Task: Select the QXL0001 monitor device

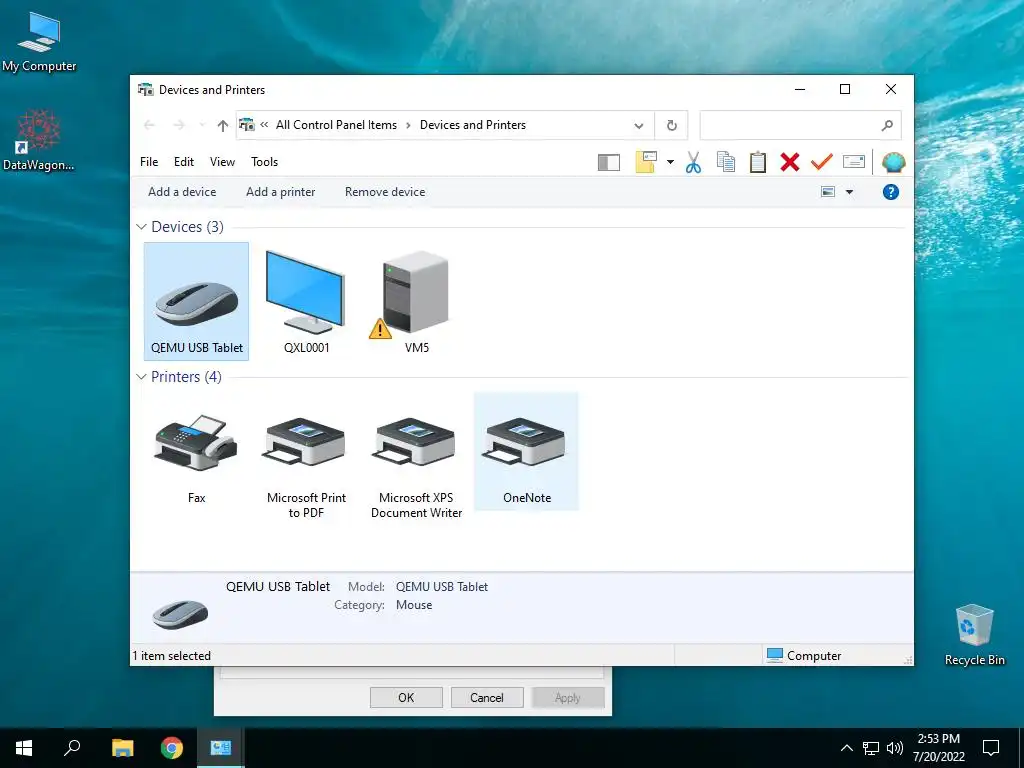Action: click(306, 301)
